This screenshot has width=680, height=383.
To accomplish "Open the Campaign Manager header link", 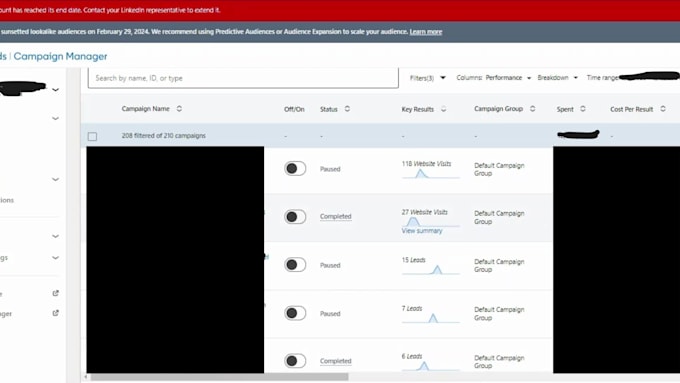I will (x=60, y=56).
